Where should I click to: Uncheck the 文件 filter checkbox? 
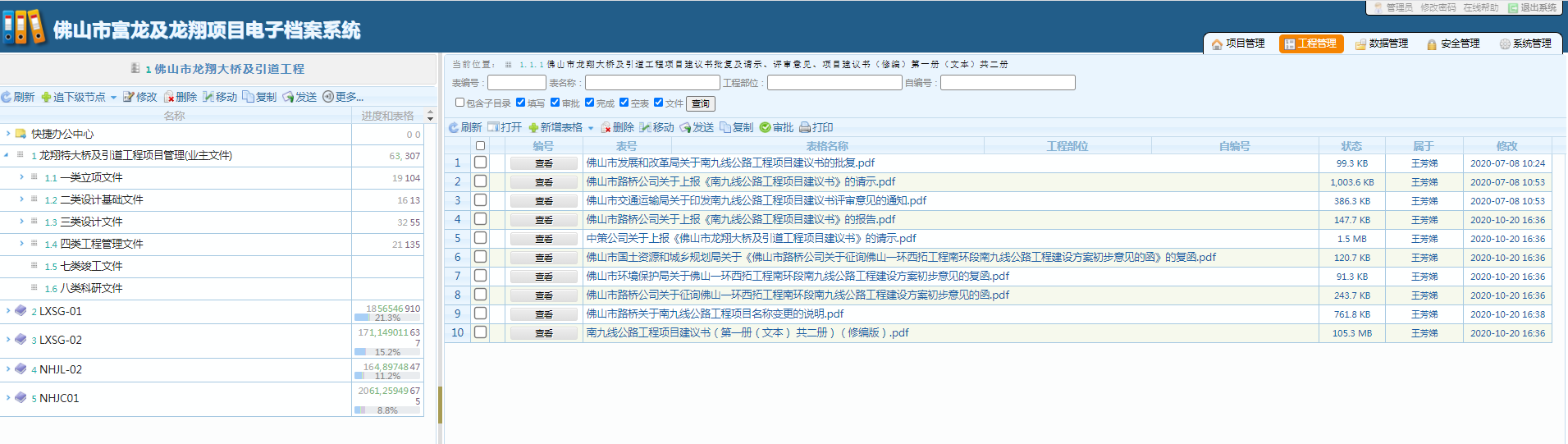pyautogui.click(x=659, y=103)
